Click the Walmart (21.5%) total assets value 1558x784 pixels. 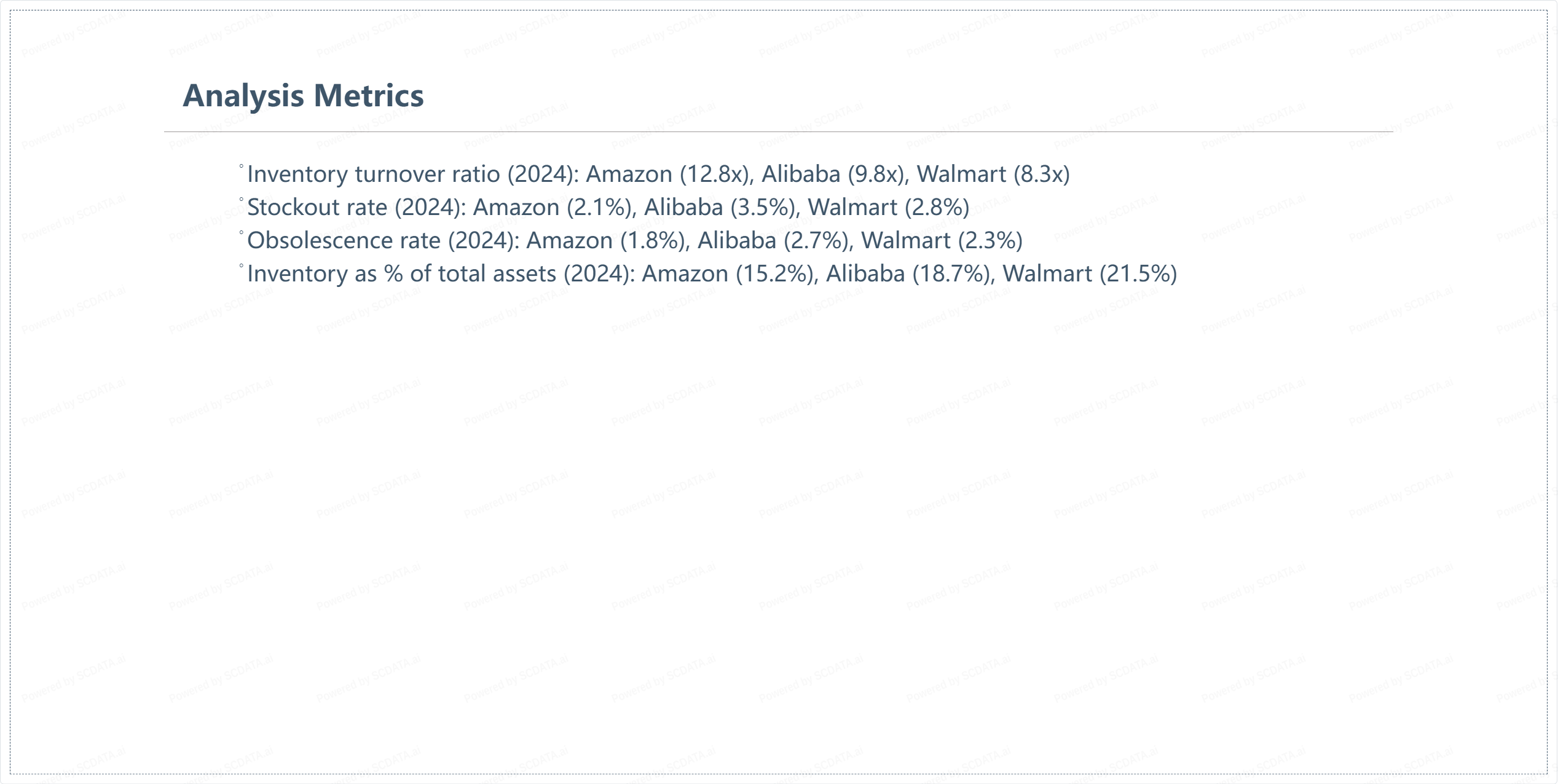pos(1090,274)
